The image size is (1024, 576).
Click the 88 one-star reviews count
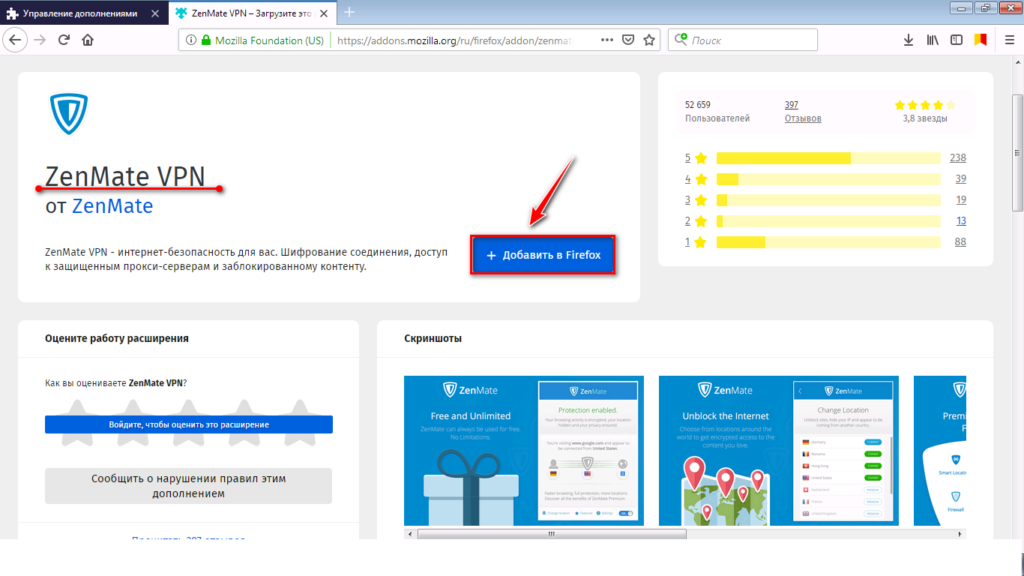tap(960, 242)
